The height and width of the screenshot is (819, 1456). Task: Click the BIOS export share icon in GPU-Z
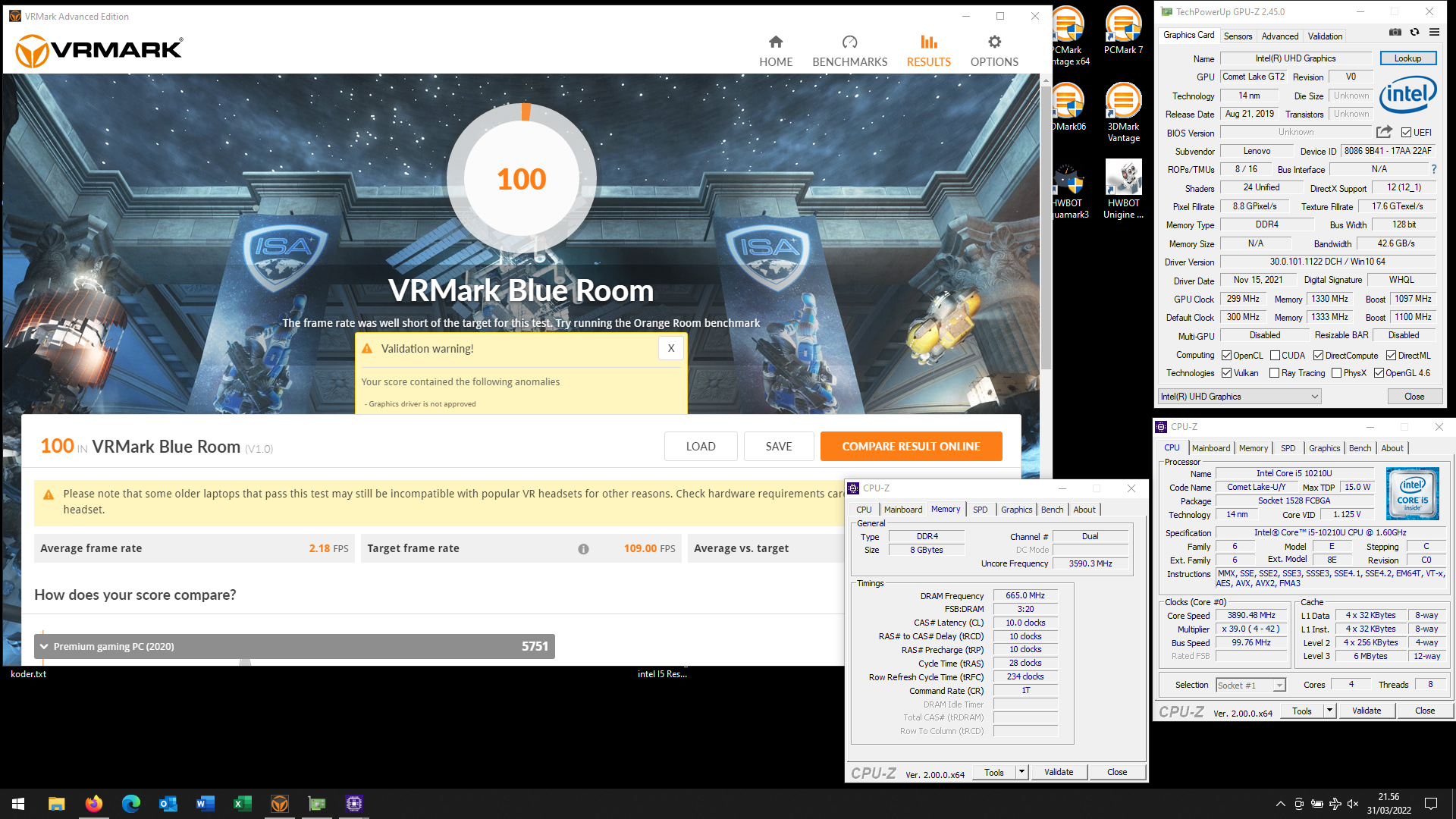(x=1384, y=132)
